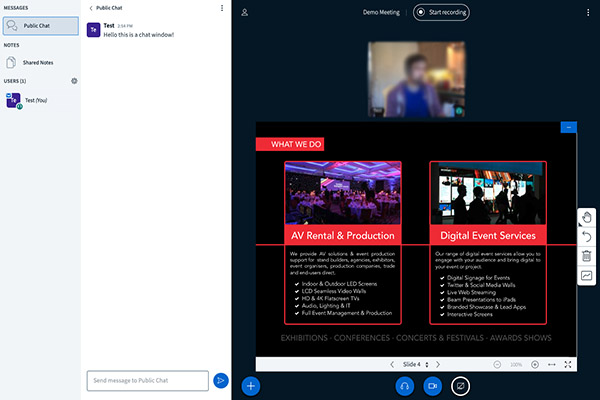Undo the last whiteboard annotation
Screen dimensions: 600x400
pos(587,237)
